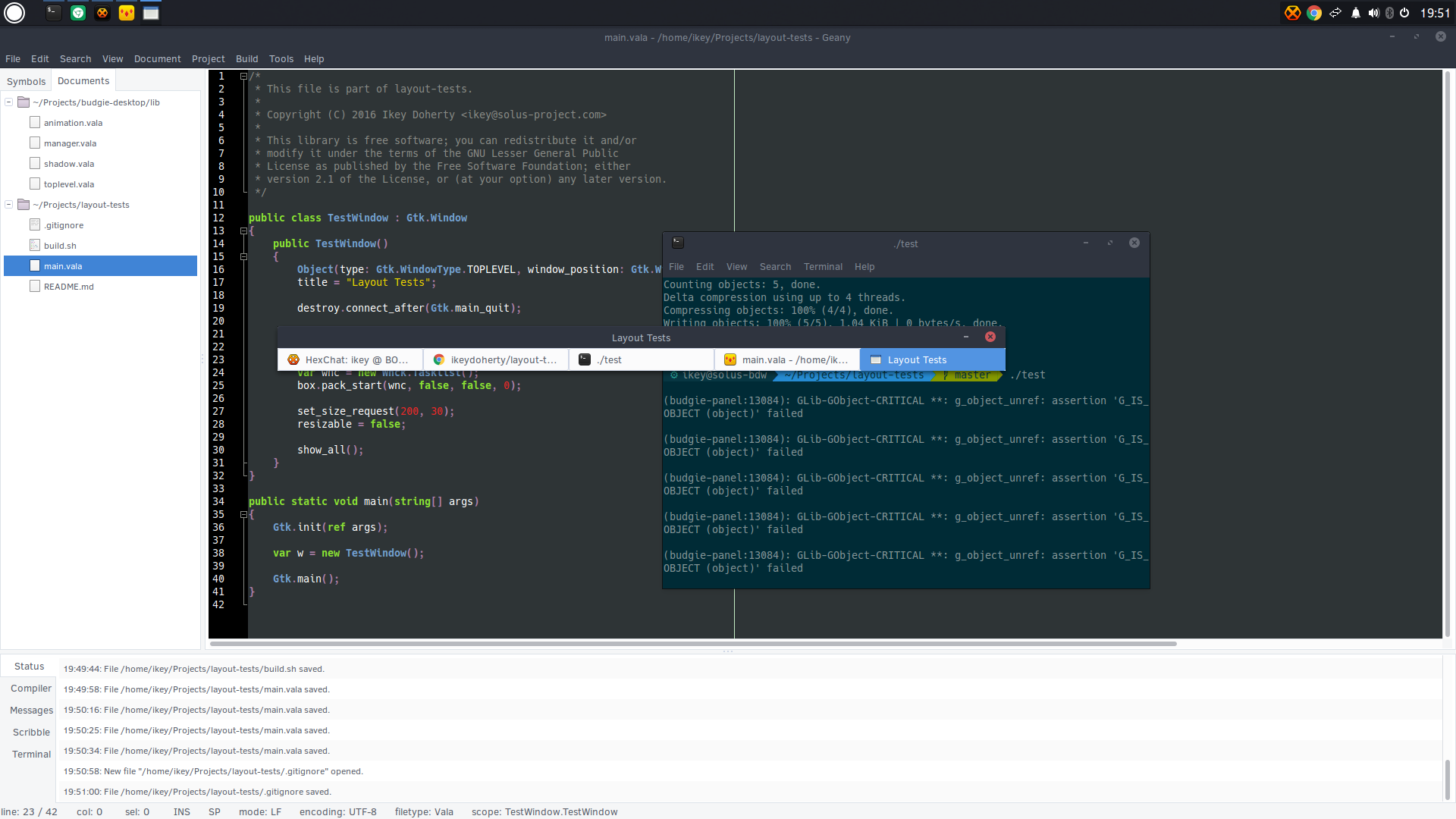Open Geany View menu

(x=113, y=58)
